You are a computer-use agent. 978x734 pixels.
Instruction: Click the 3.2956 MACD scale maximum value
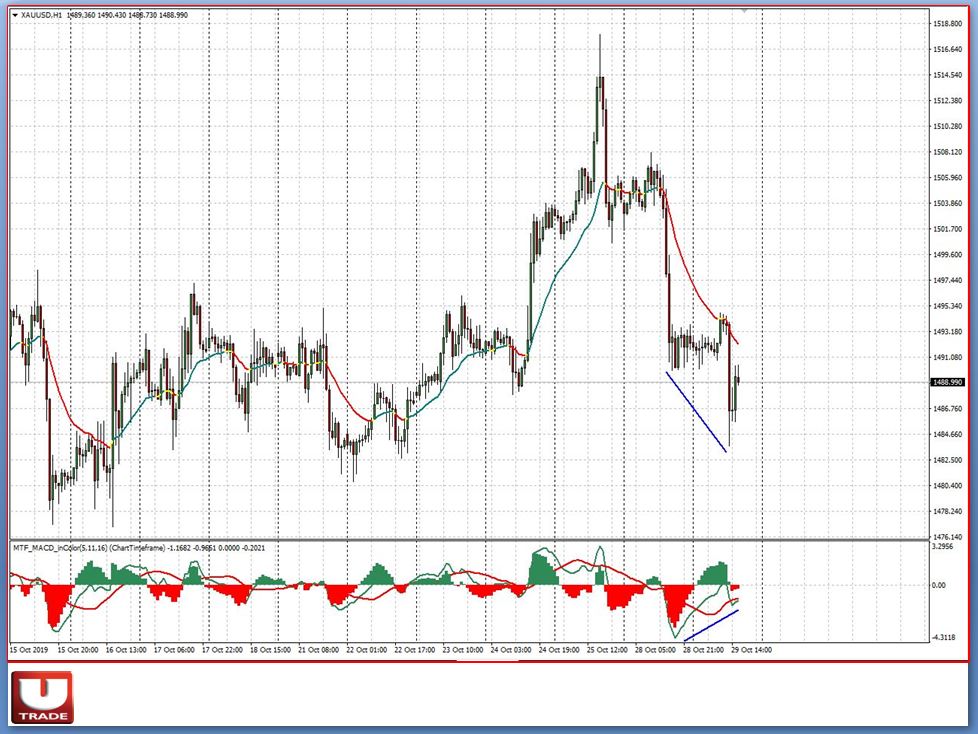coord(940,547)
